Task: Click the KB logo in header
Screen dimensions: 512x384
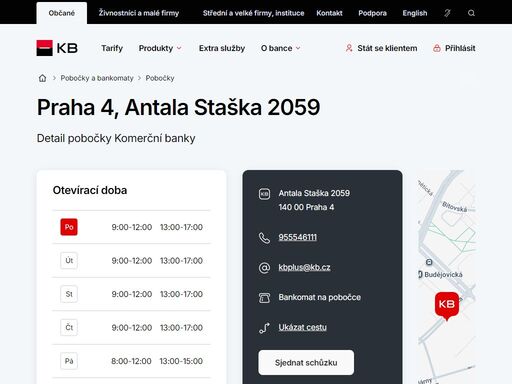Action: [57, 48]
